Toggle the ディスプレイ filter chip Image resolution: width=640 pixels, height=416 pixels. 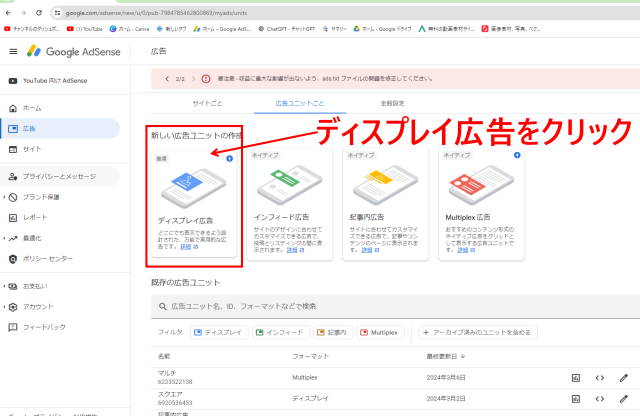pyautogui.click(x=218, y=332)
